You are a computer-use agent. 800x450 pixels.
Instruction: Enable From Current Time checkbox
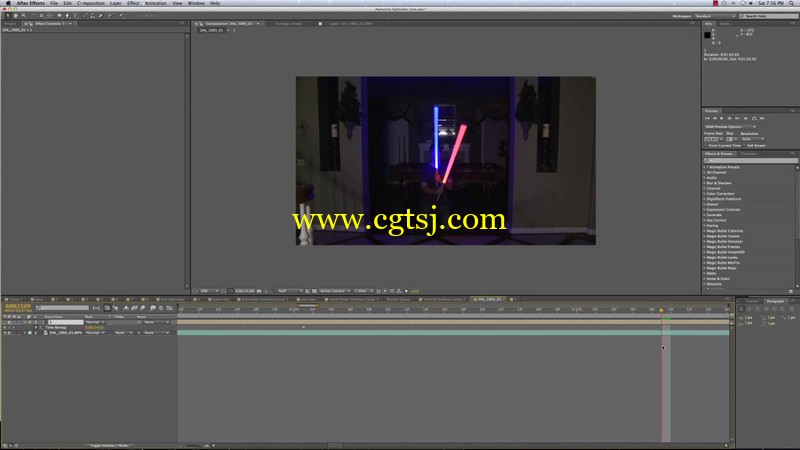[706, 145]
